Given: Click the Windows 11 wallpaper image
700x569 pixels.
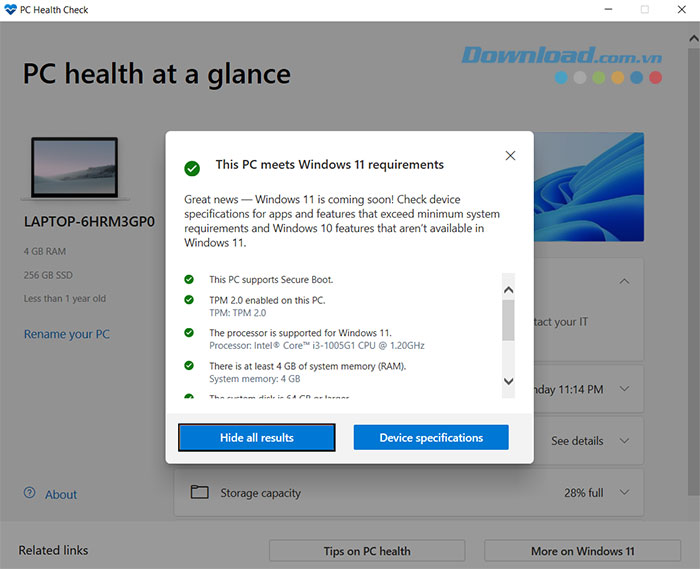Looking at the screenshot, I should coord(589,187).
